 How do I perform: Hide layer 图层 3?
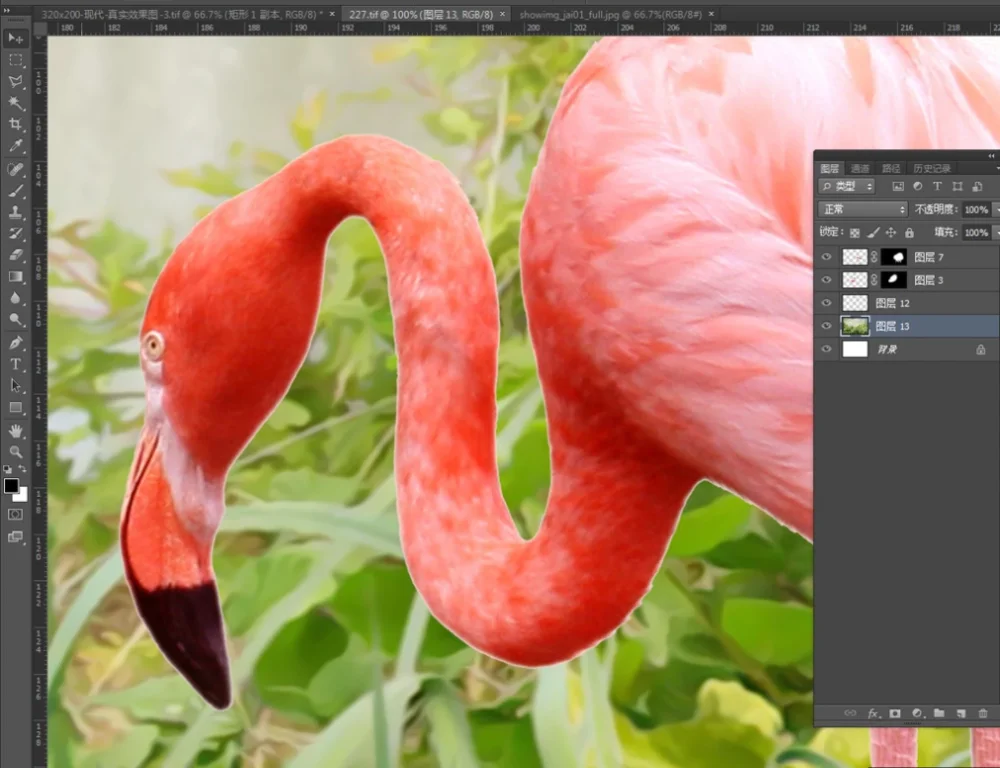point(827,280)
